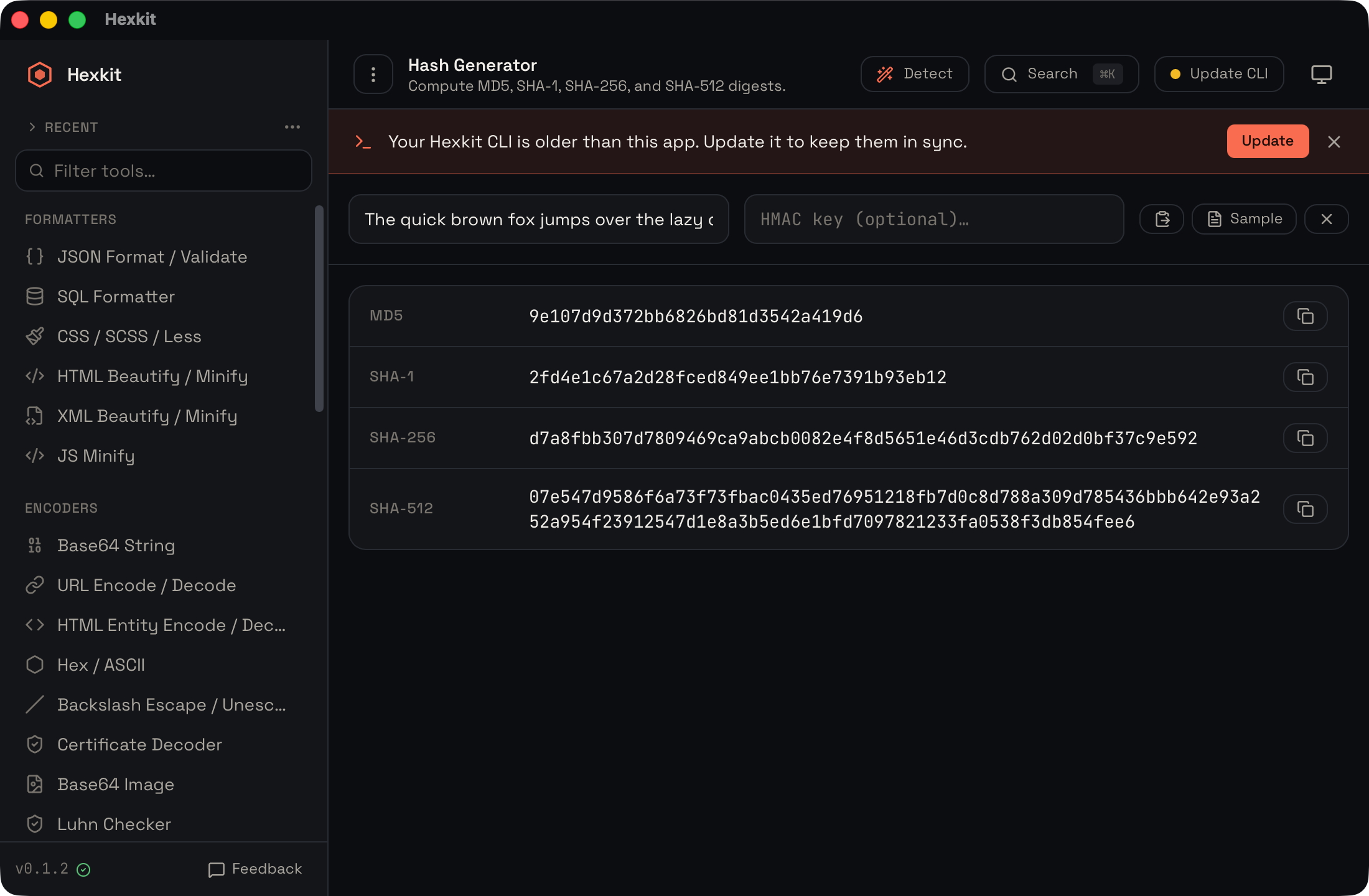Click the monitor display icon

pos(1322,74)
